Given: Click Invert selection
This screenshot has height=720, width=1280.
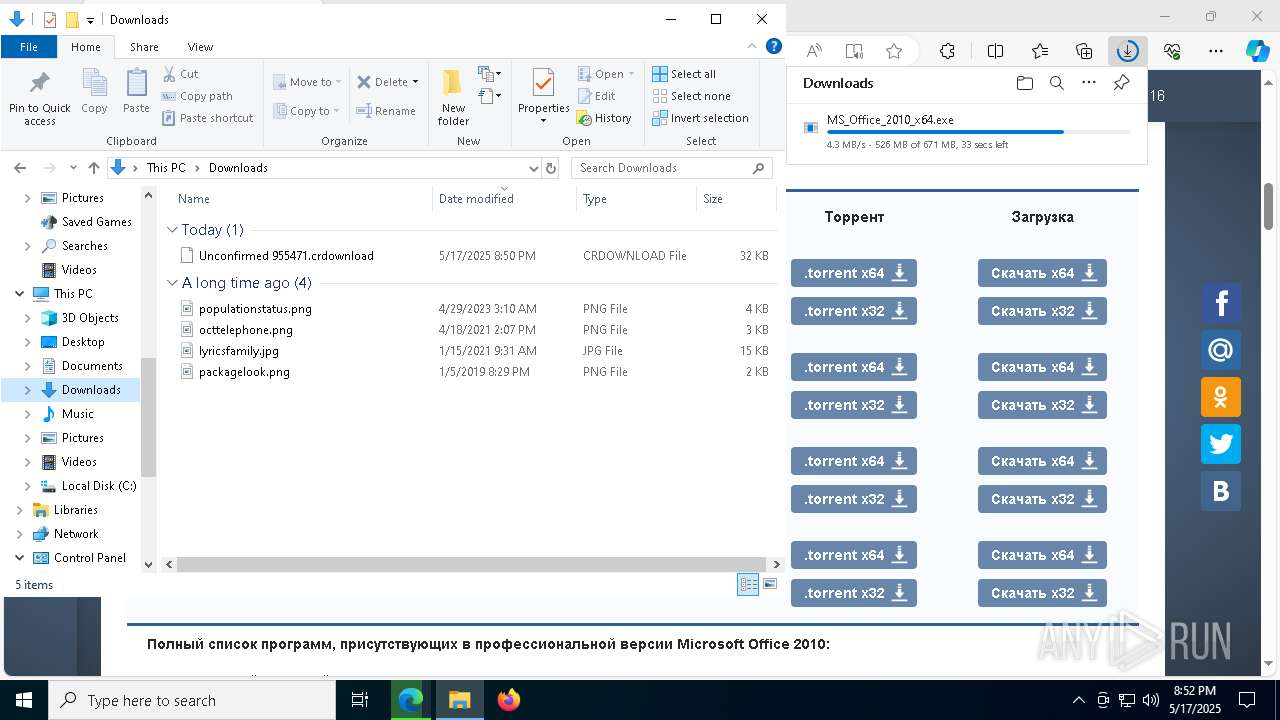Looking at the screenshot, I should coord(700,118).
